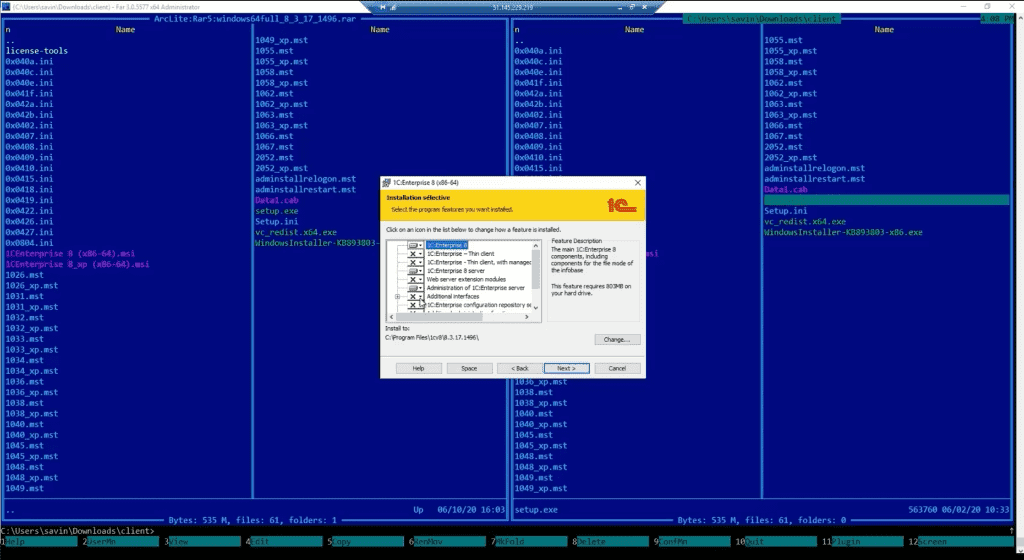Screen dimensions: 1024x560
Task: Click the feature list scroll-up arrow
Action: coord(536,245)
